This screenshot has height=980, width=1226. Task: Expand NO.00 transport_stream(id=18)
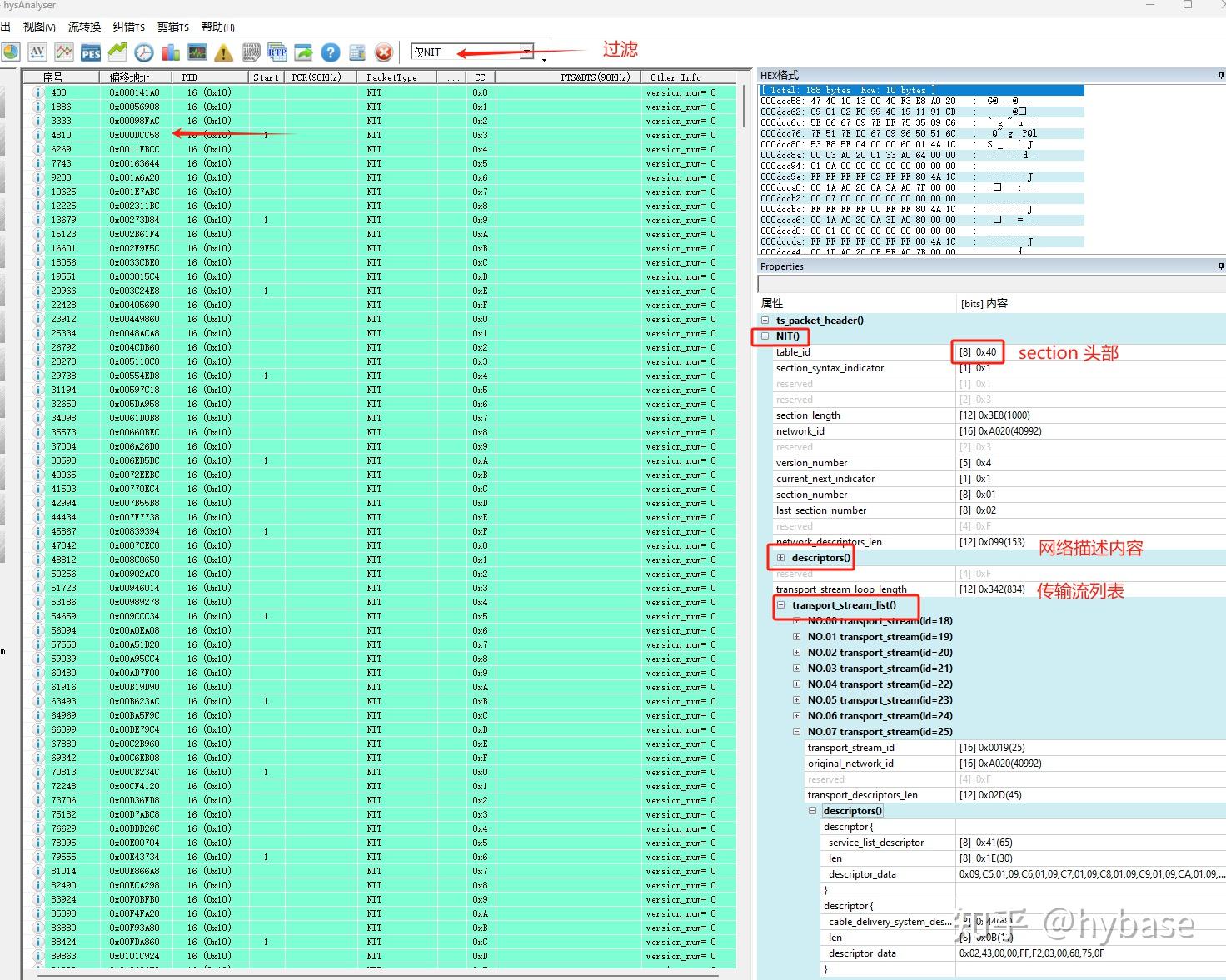pyautogui.click(x=796, y=620)
